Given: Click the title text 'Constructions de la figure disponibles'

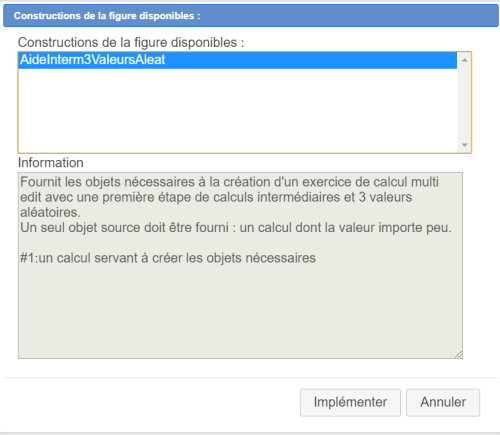Looking at the screenshot, I should [107, 16].
